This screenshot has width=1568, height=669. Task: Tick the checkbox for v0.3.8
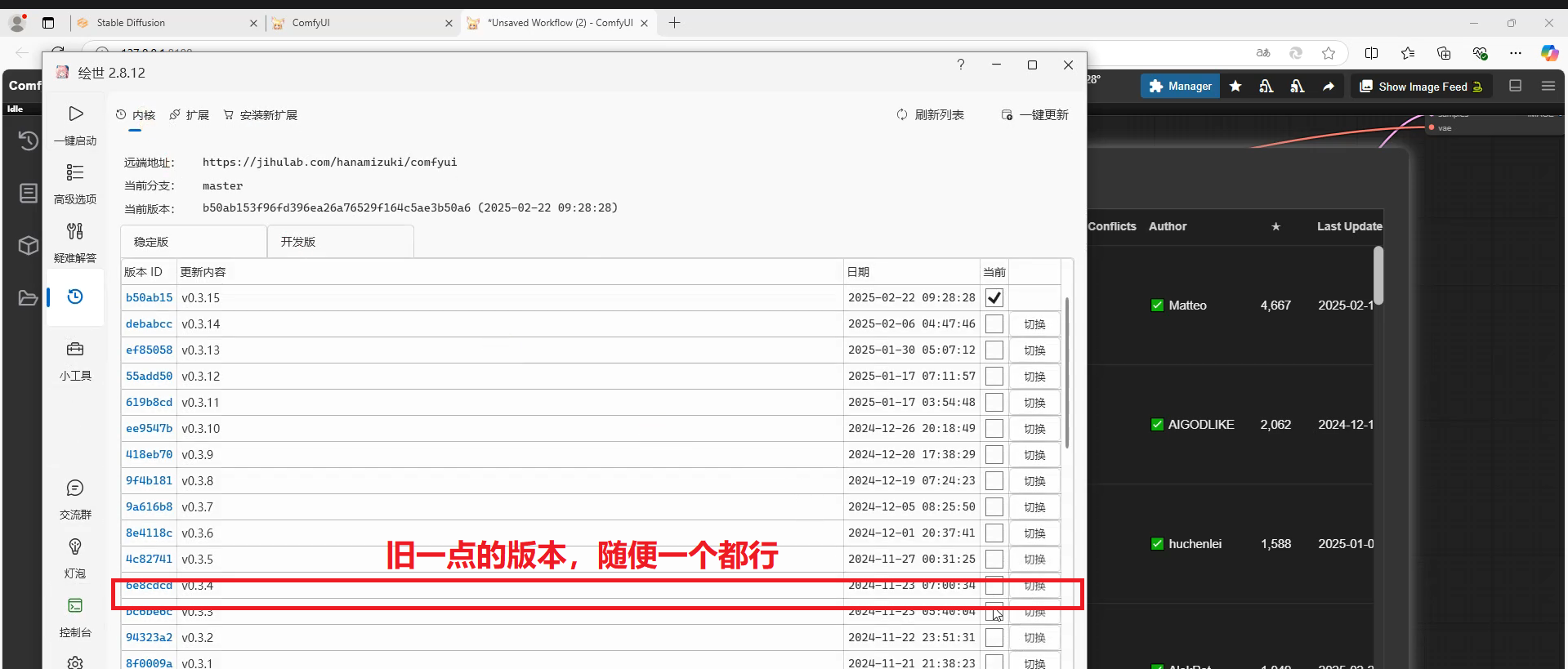tap(994, 481)
